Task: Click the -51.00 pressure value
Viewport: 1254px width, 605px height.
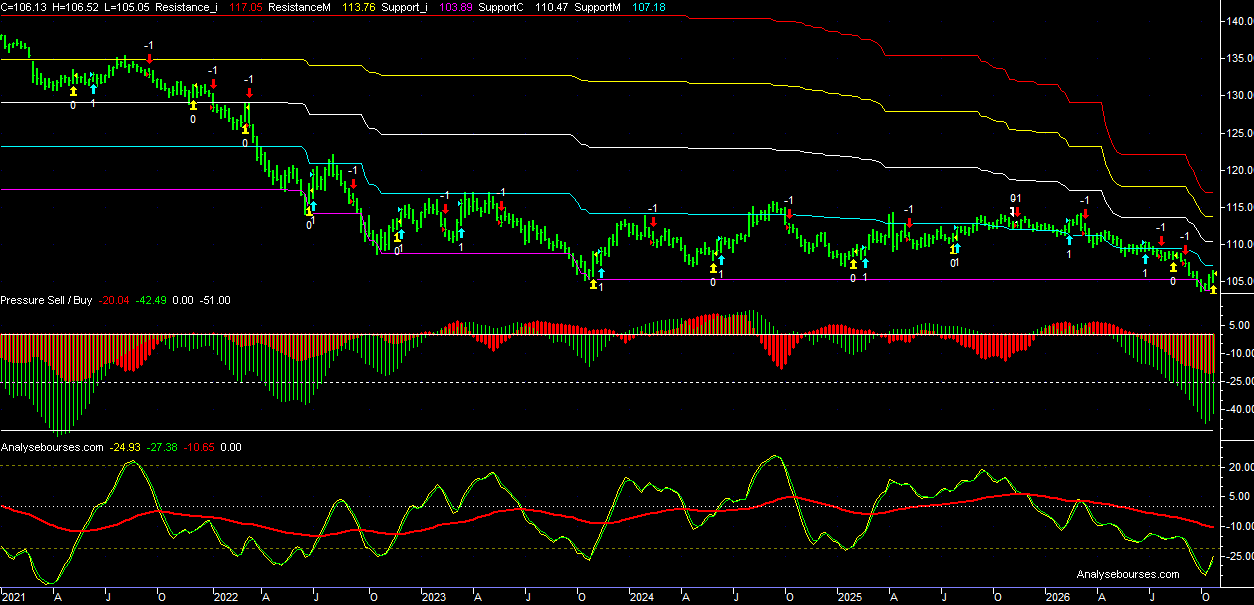Action: pyautogui.click(x=214, y=300)
